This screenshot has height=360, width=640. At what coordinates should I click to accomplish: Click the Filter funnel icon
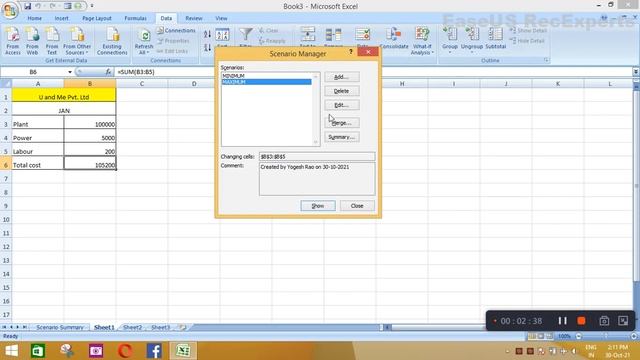246,35
